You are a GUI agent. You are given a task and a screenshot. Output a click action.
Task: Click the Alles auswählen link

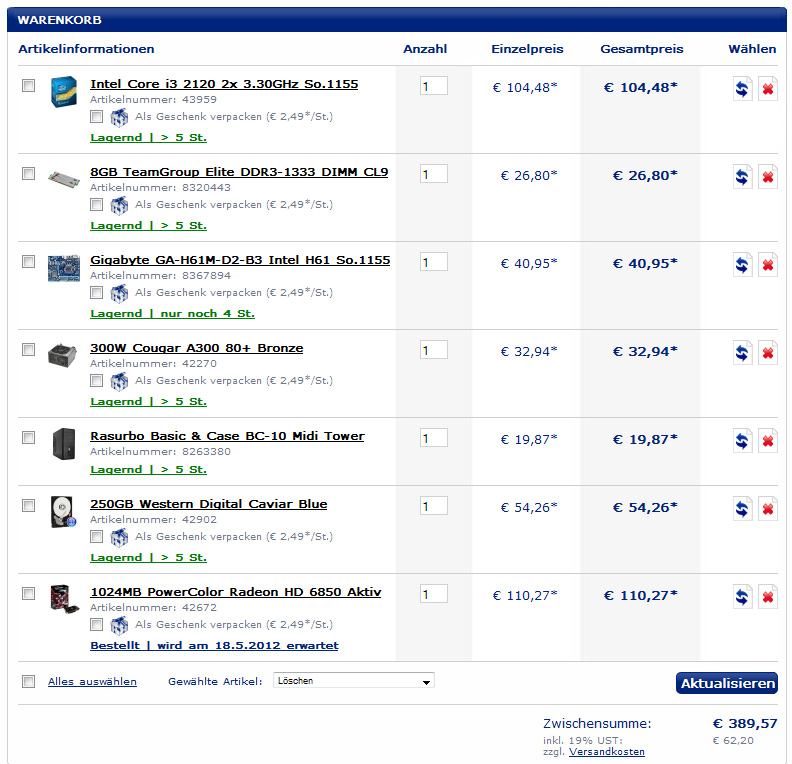pos(92,682)
